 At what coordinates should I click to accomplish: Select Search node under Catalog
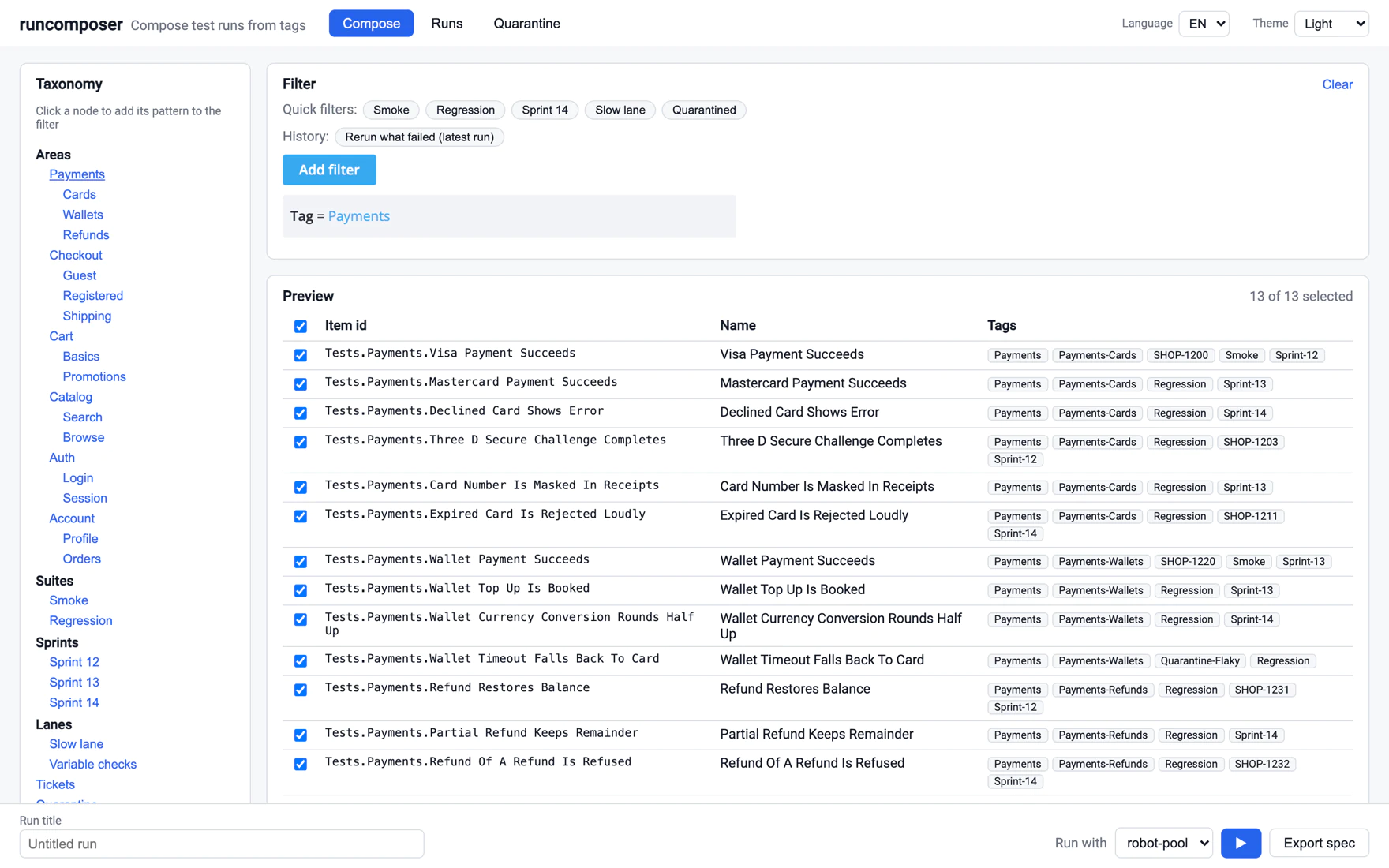coord(82,417)
